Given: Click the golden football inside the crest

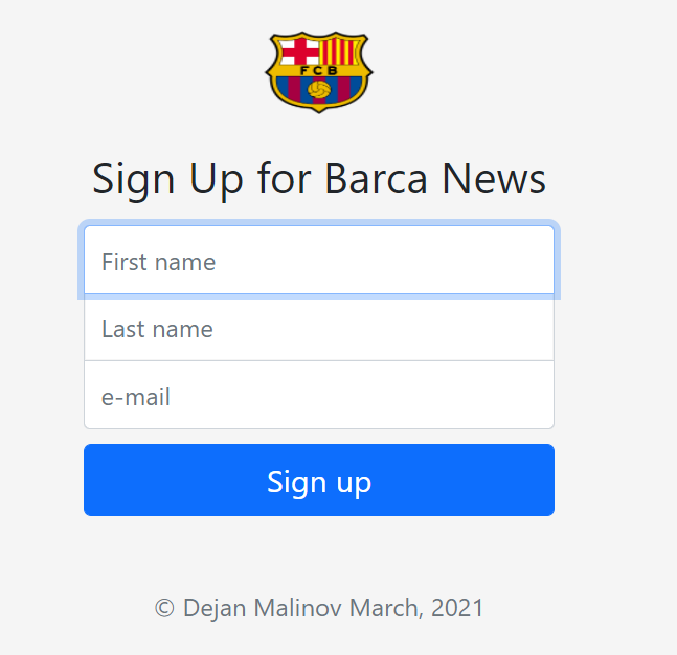Looking at the screenshot, I should click(x=320, y=90).
